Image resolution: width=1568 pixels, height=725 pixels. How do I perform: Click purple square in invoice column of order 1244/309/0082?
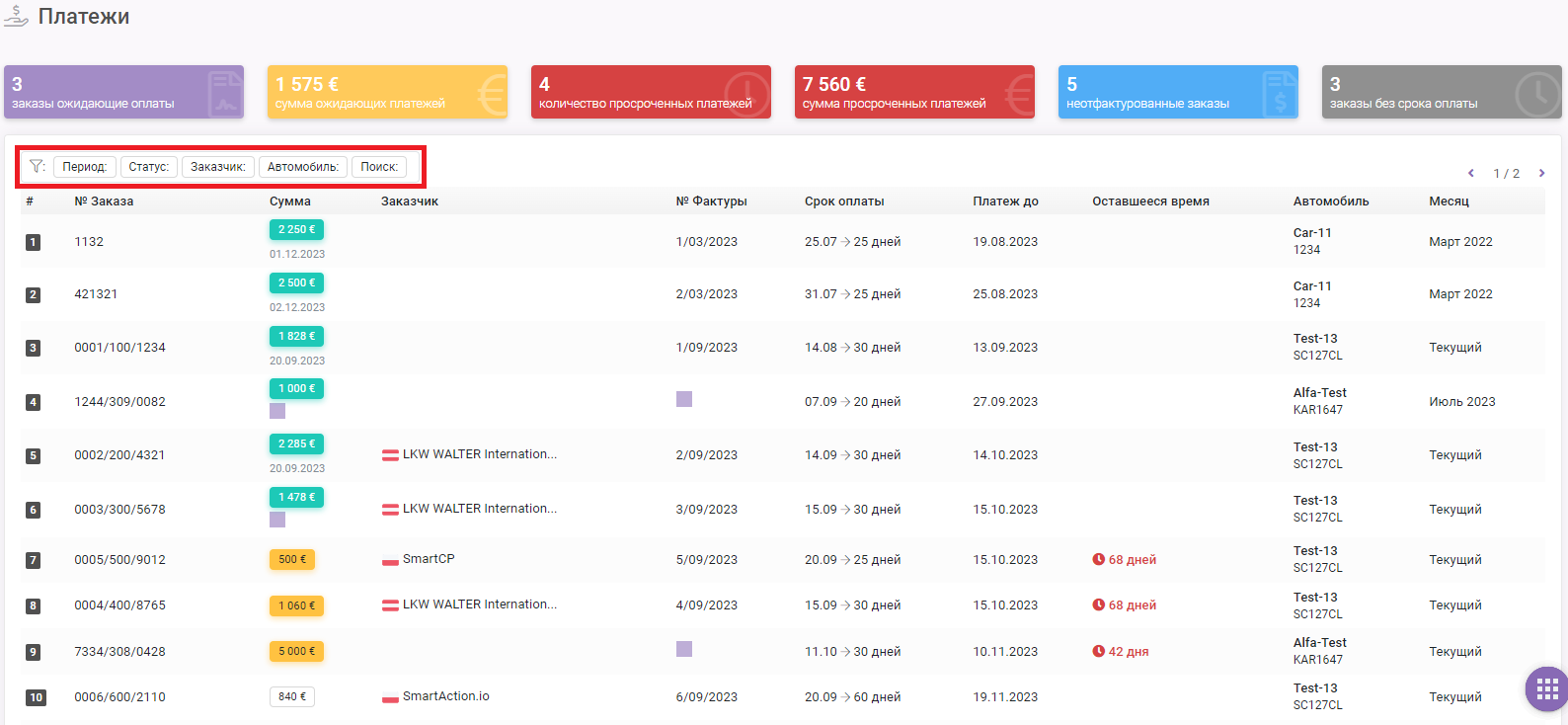pyautogui.click(x=684, y=399)
